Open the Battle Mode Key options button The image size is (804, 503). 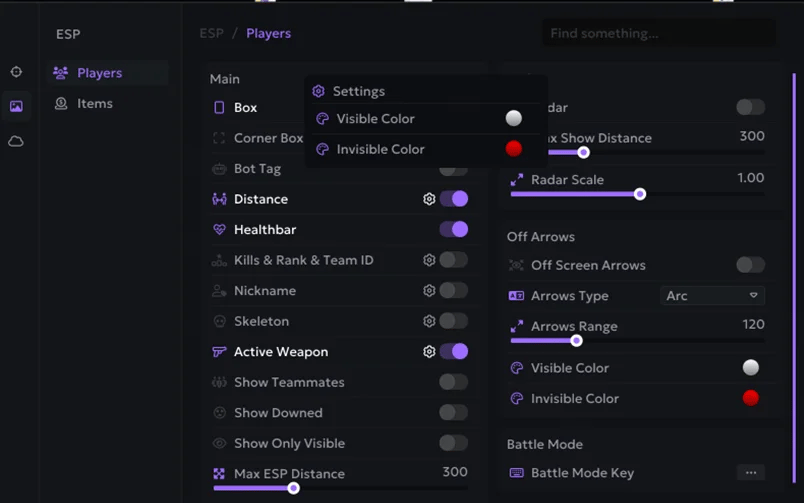[750, 473]
